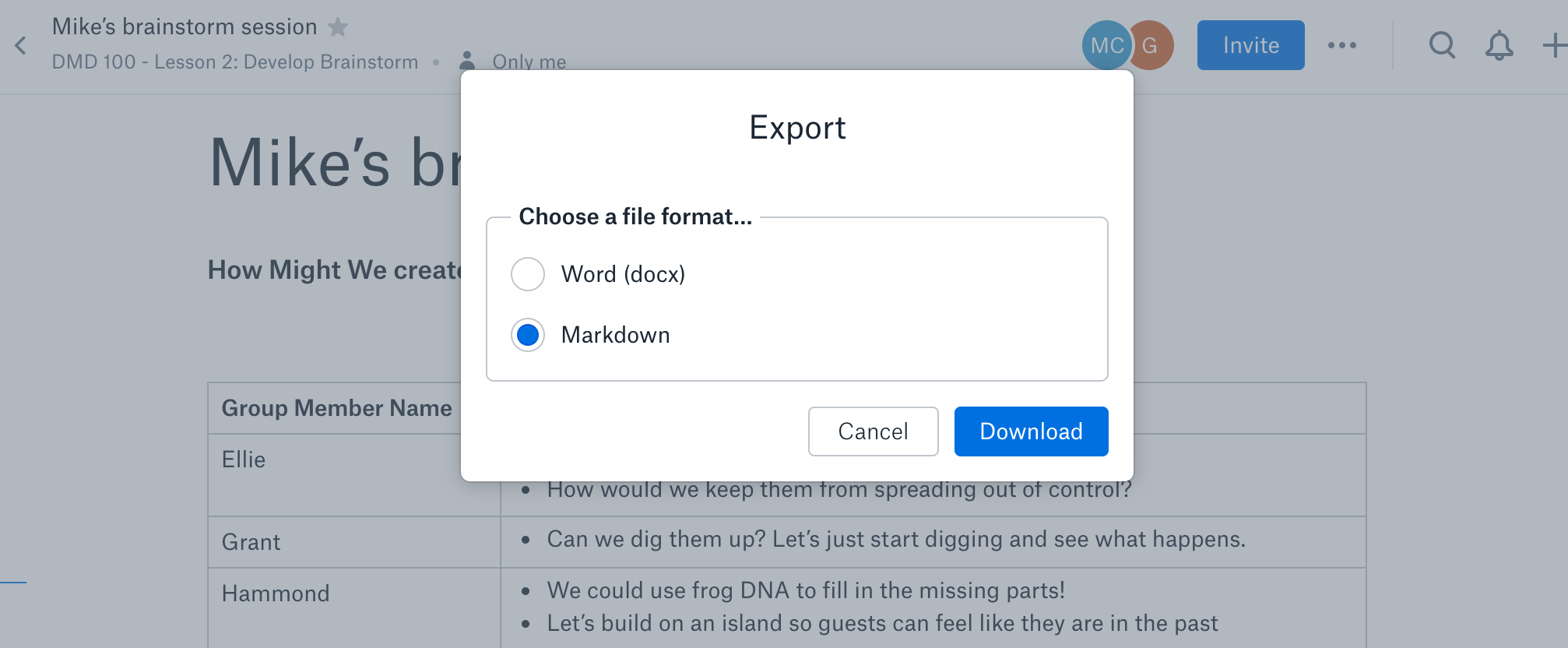Open DMD 100 Lesson 2 folder breadcrumb

point(235,62)
